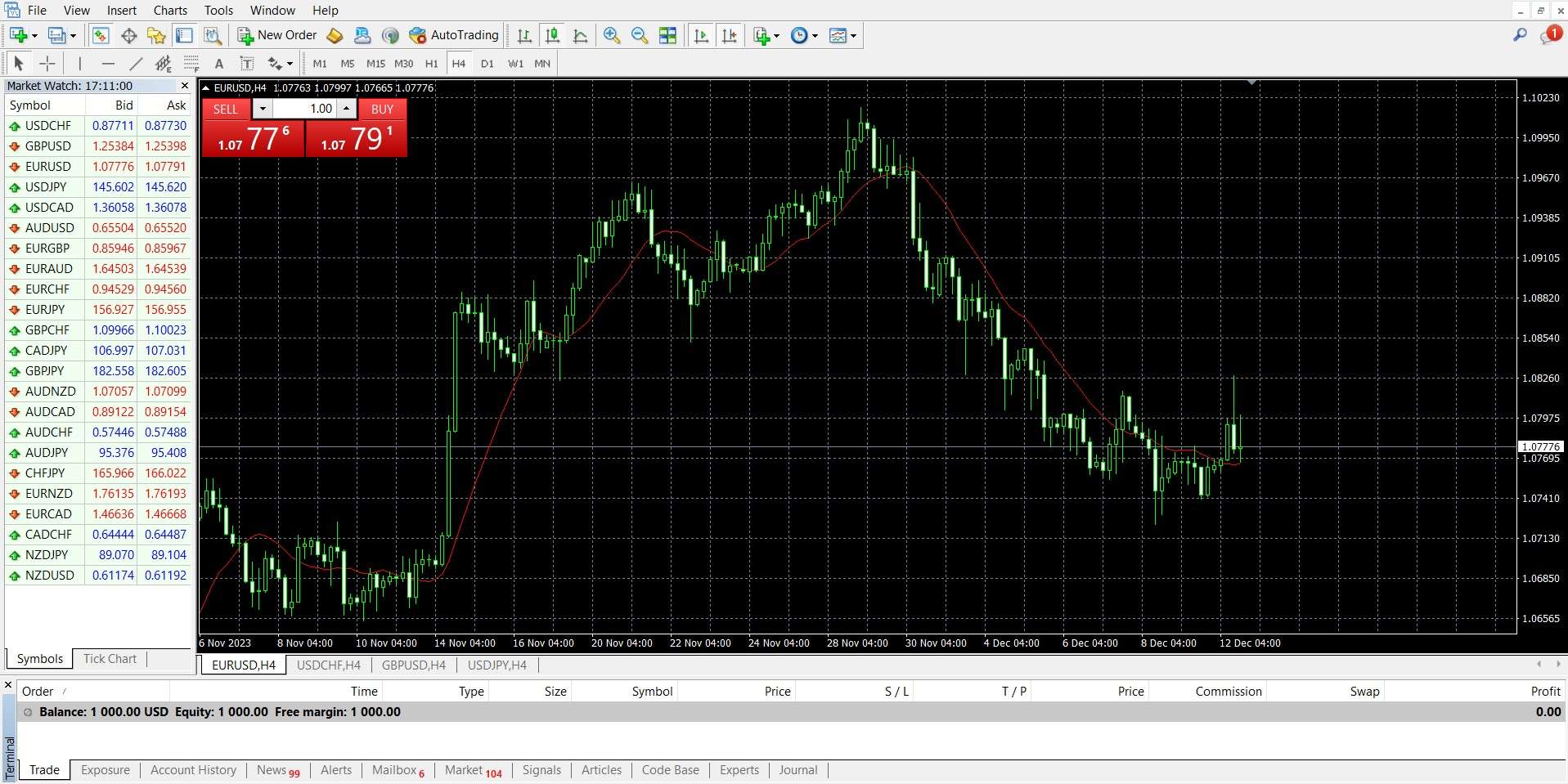
Task: Open the Tools menu
Action: [218, 11]
